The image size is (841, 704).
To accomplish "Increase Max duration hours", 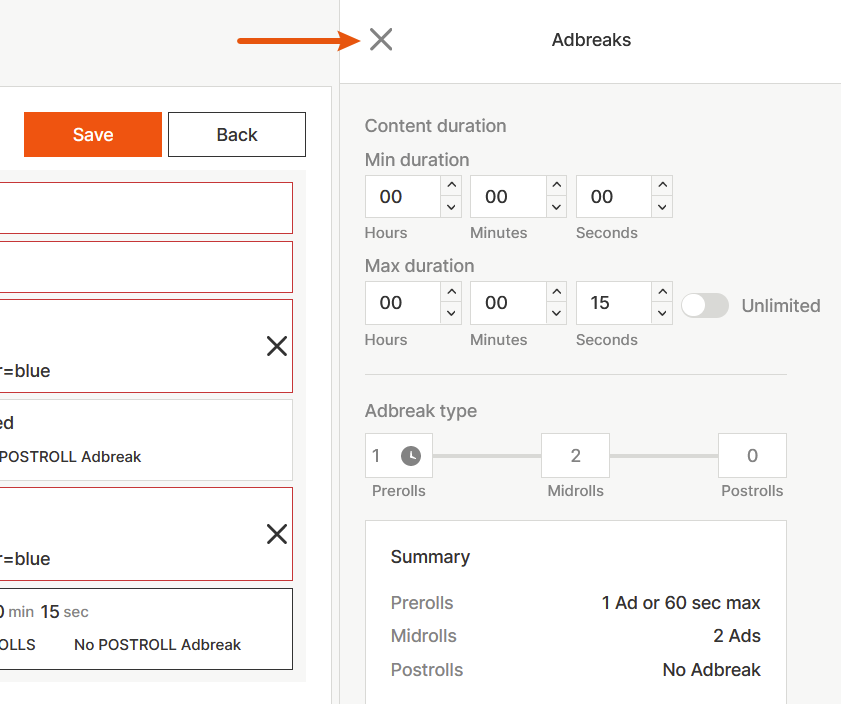I will click(451, 292).
